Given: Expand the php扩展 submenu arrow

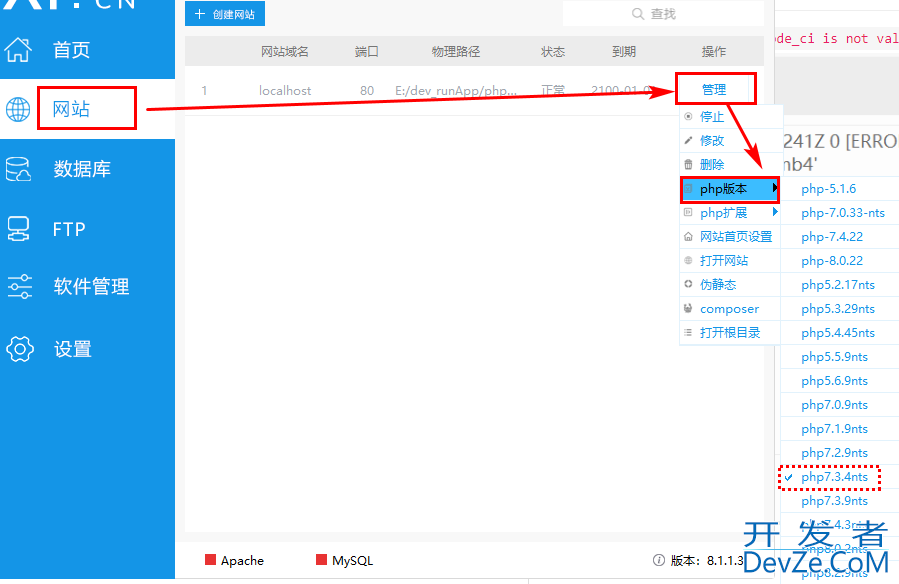Looking at the screenshot, I should 775,212.
